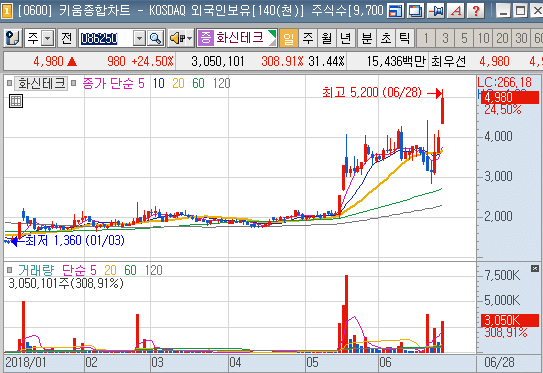Click the 2018/01 date axis marker
This screenshot has width=543, height=373.
tap(26, 362)
